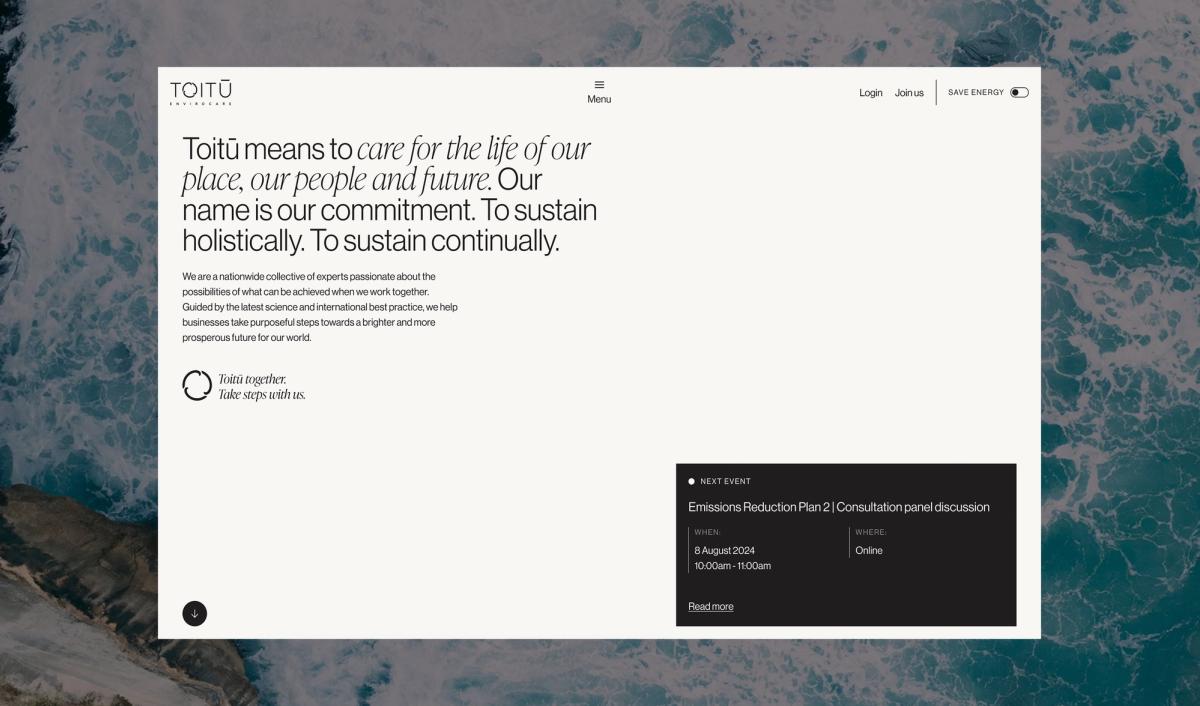Open Read more in the event card
Image resolution: width=1200 pixels, height=706 pixels.
(711, 607)
